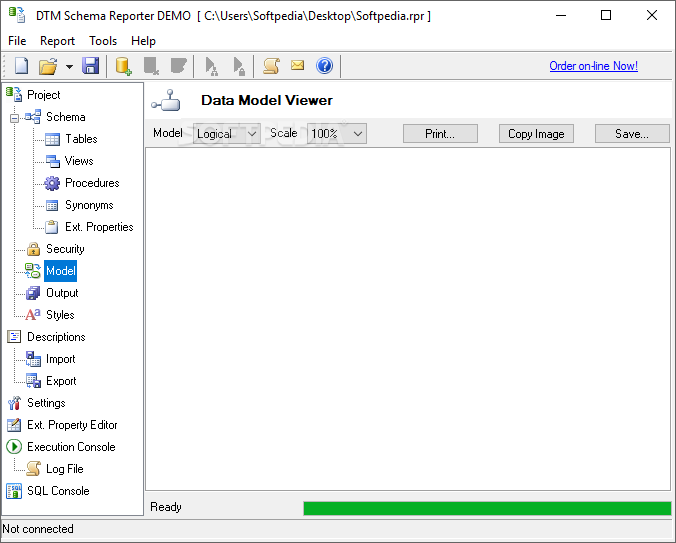
Task: Select the Export tree item
Action: tap(61, 381)
